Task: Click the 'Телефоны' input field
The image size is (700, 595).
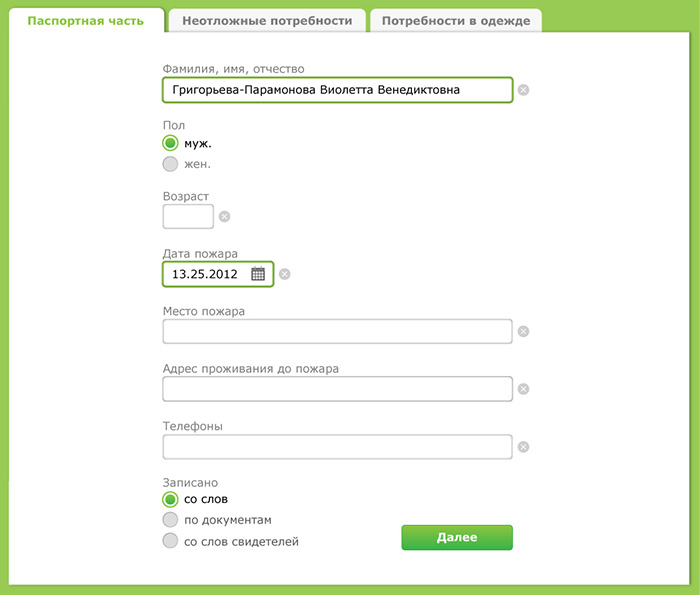Action: (x=337, y=447)
